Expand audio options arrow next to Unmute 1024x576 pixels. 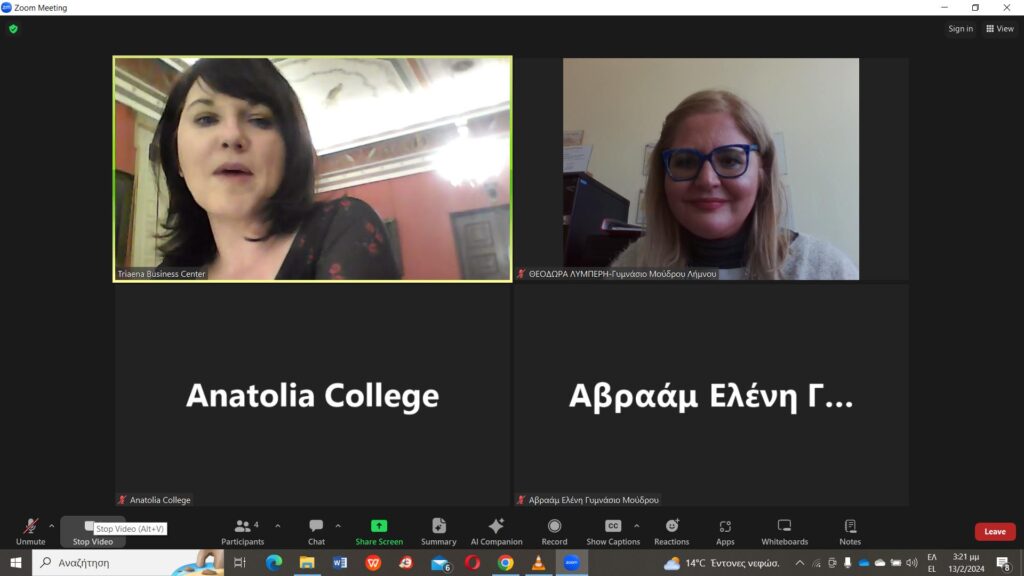52,526
